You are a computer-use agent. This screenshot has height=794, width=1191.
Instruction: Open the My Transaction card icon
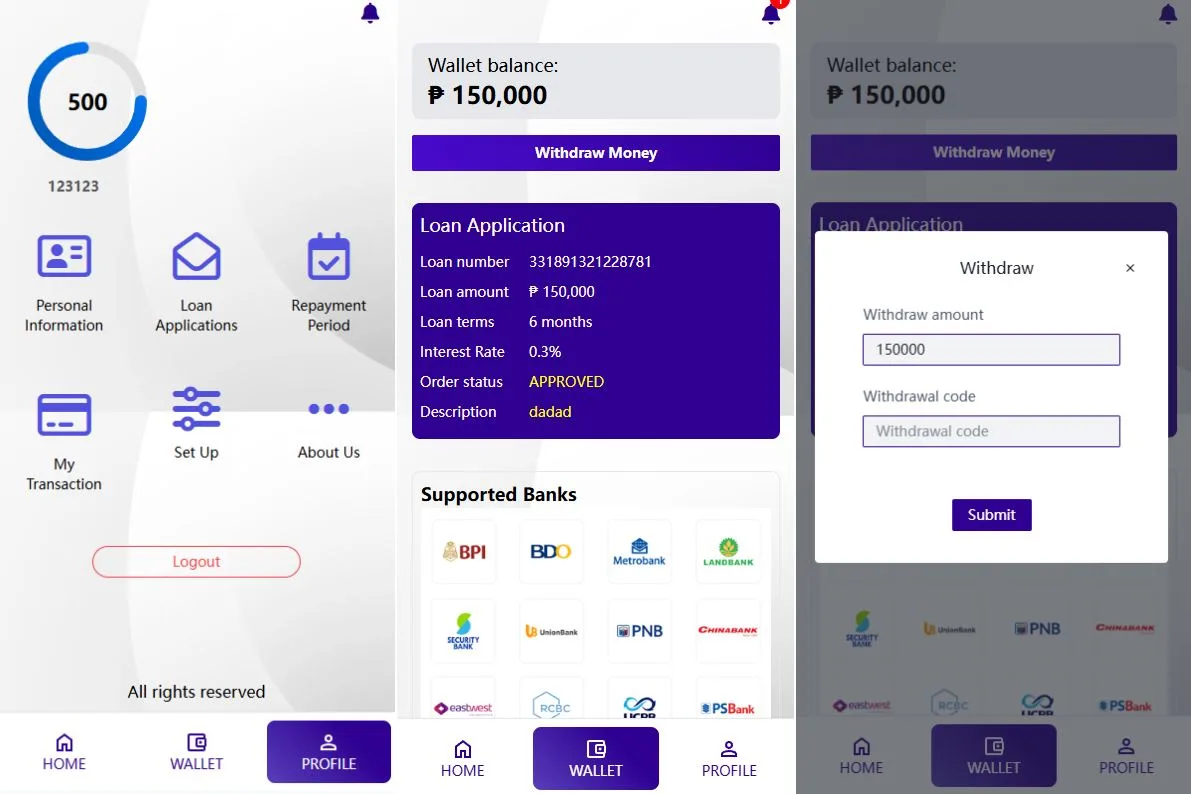click(64, 415)
